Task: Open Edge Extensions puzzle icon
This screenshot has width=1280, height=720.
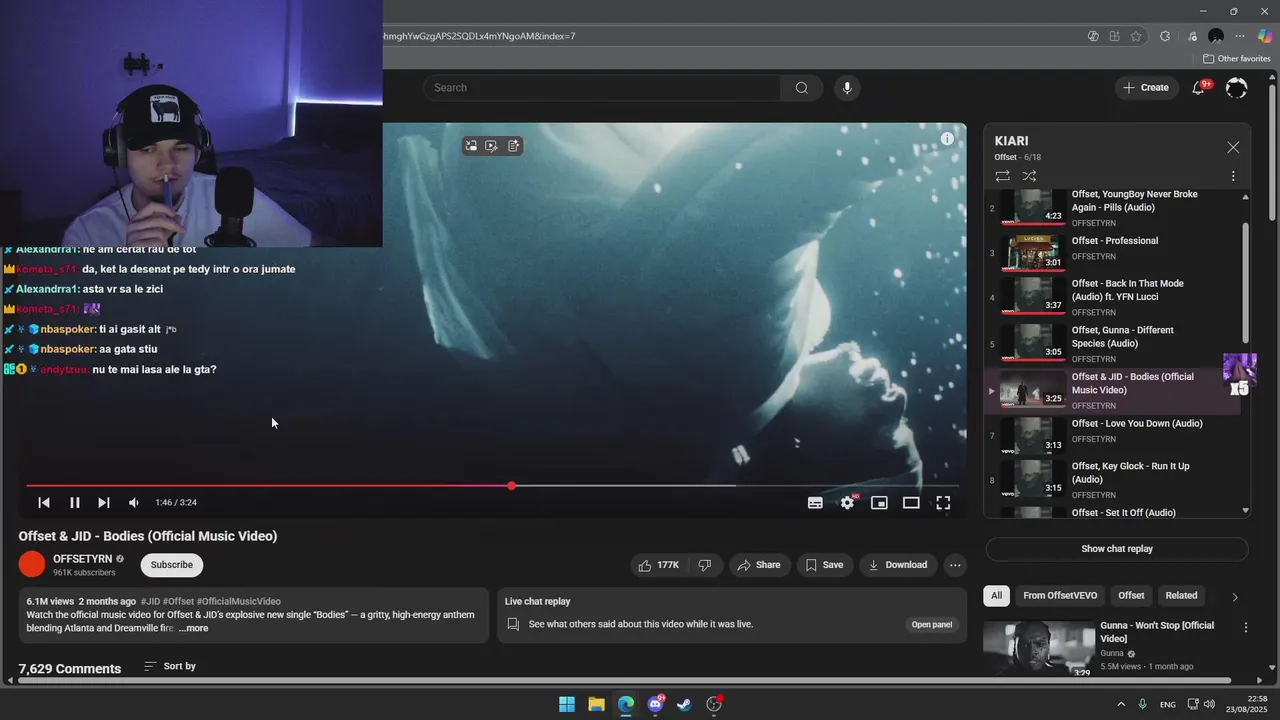Action: 1165,36
